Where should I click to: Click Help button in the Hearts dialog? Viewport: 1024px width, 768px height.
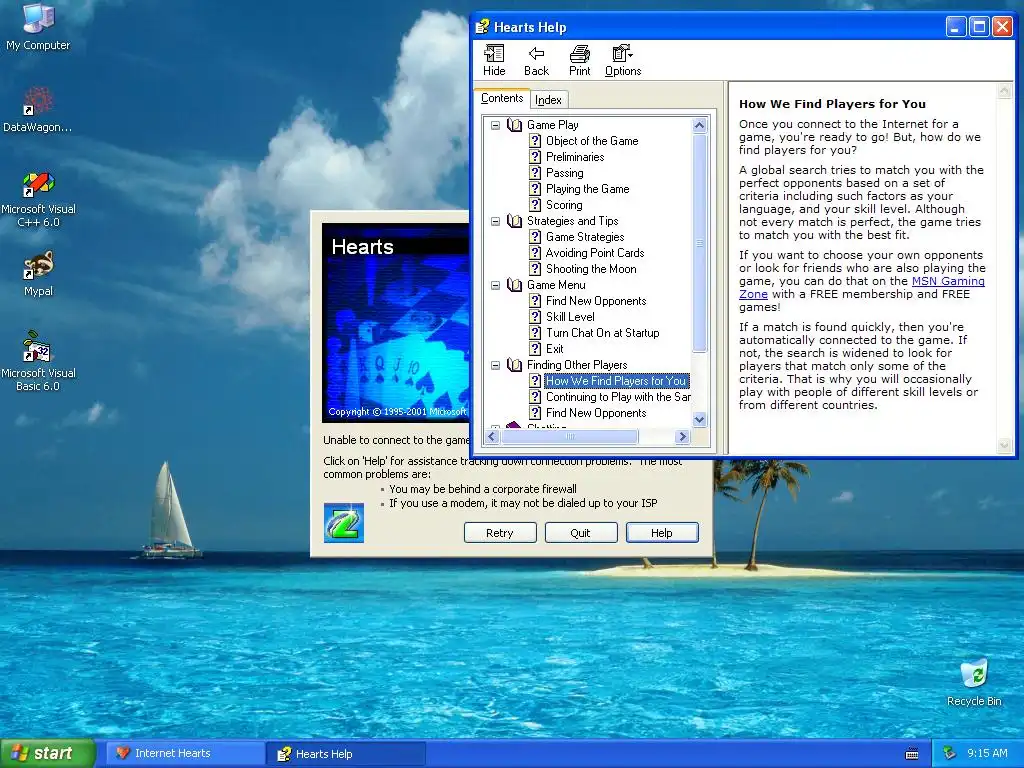point(662,533)
